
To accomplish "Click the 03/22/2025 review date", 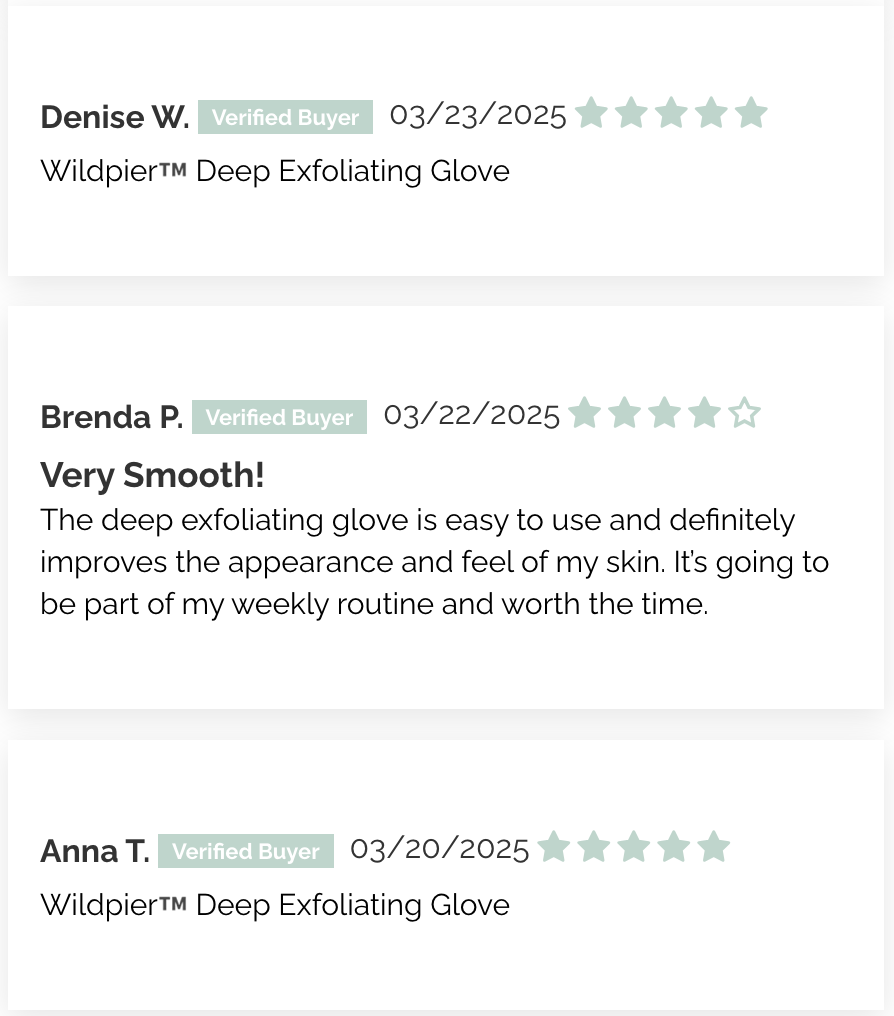I will [x=472, y=415].
